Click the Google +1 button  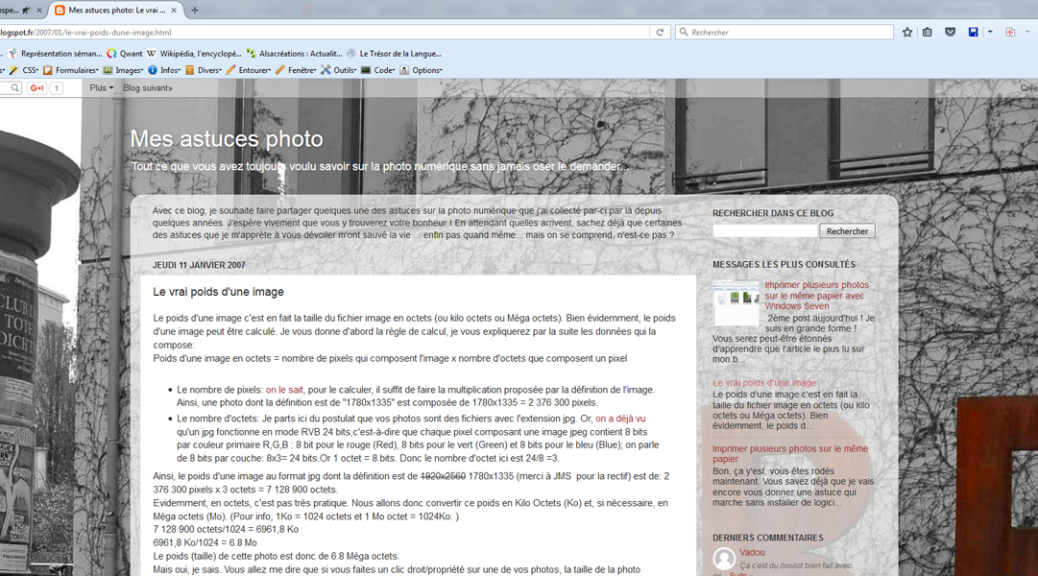pyautogui.click(x=36, y=88)
